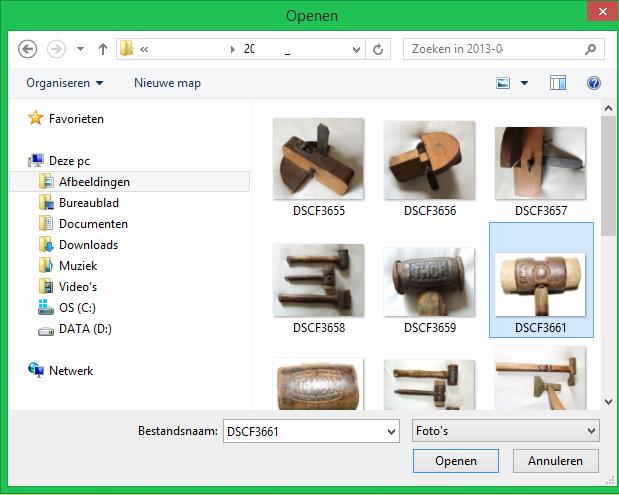Screen dimensions: 619x495
Task: Refresh the folder view
Action: pyautogui.click(x=378, y=49)
